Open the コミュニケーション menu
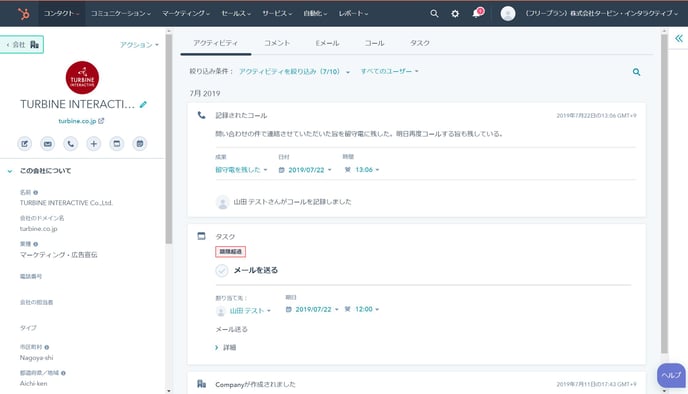The image size is (688, 394). (x=121, y=14)
